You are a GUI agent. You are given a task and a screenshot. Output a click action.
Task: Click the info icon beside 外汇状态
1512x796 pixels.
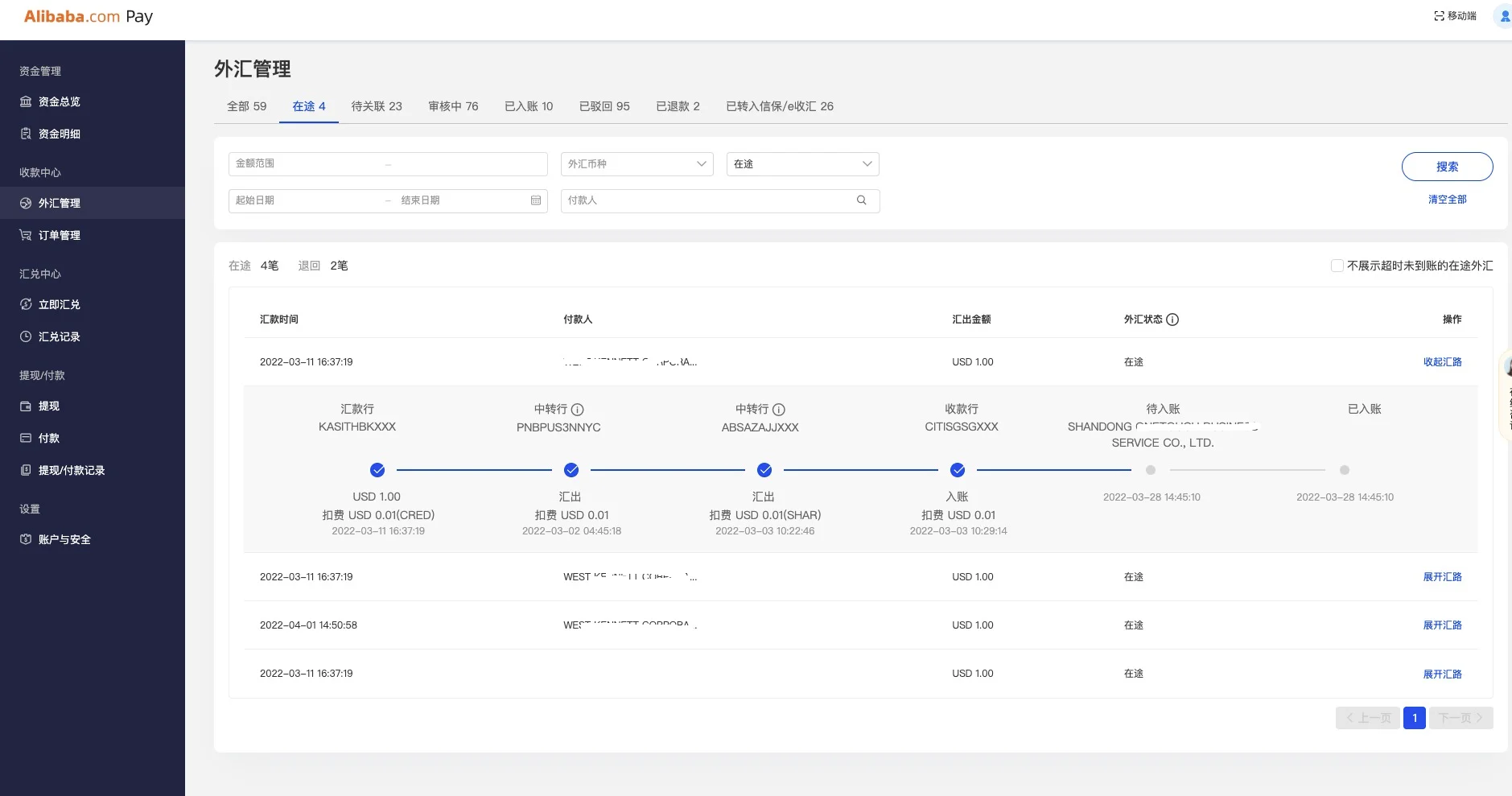(1172, 320)
